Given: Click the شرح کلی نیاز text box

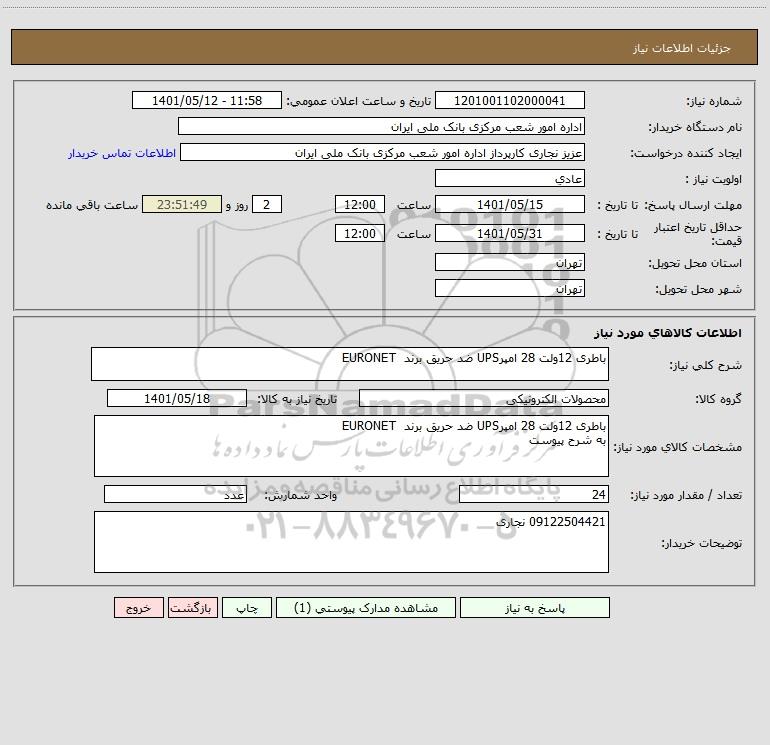Looking at the screenshot, I should coord(350,364).
